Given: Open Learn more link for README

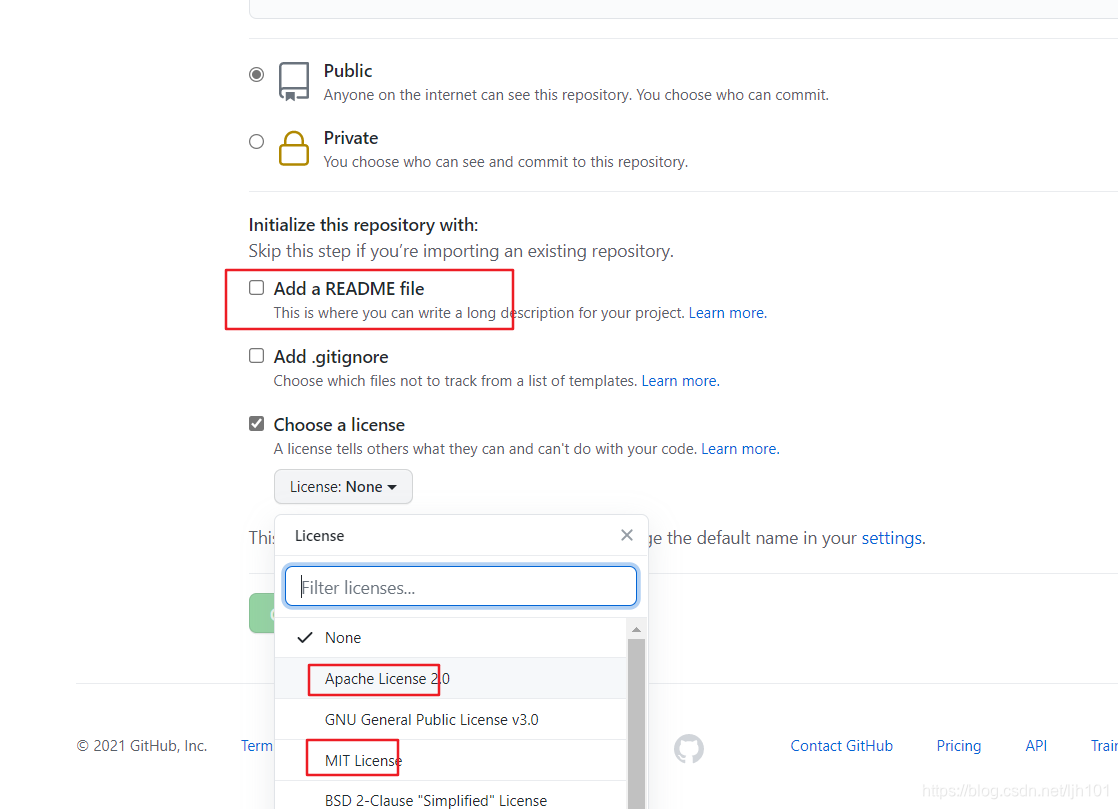Looking at the screenshot, I should [x=727, y=313].
